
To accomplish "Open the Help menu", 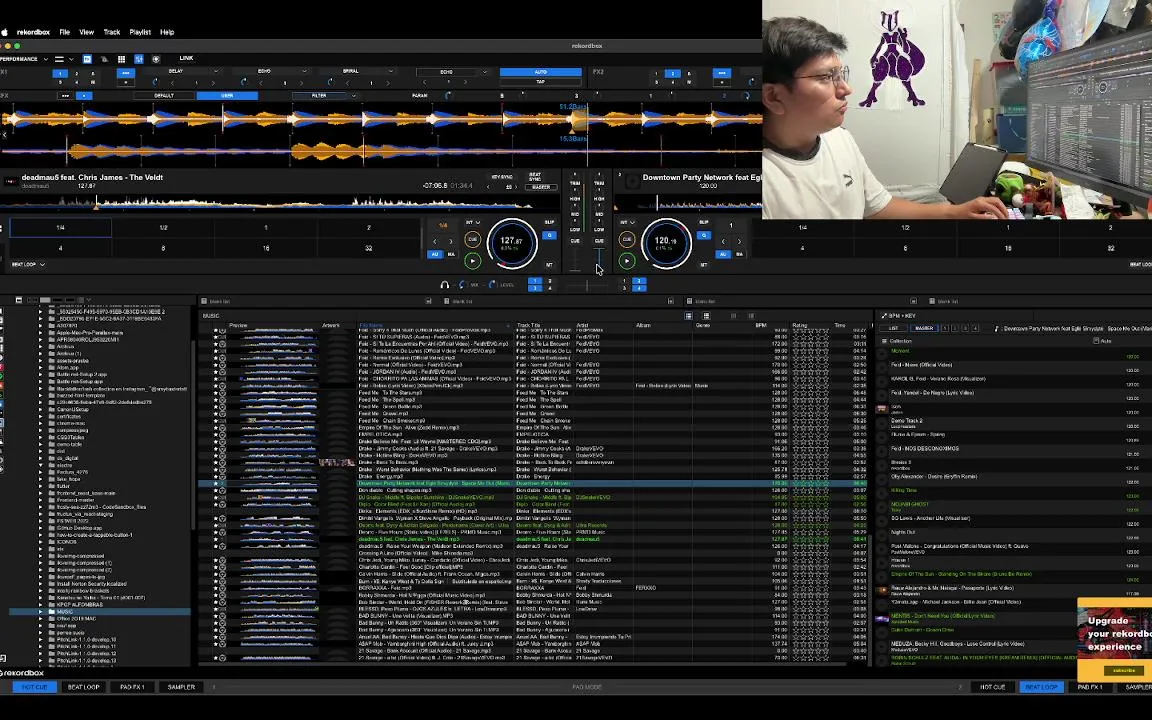I will pos(168,32).
